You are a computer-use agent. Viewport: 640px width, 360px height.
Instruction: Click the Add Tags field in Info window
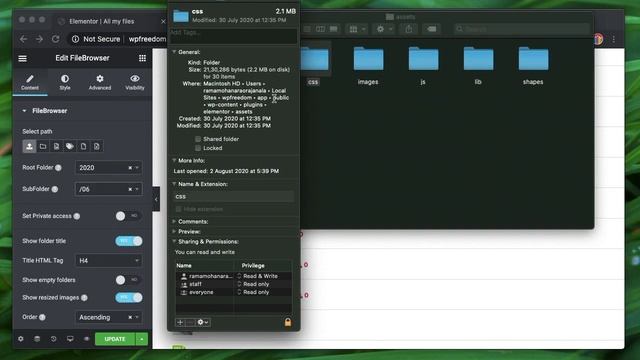[x=233, y=35]
